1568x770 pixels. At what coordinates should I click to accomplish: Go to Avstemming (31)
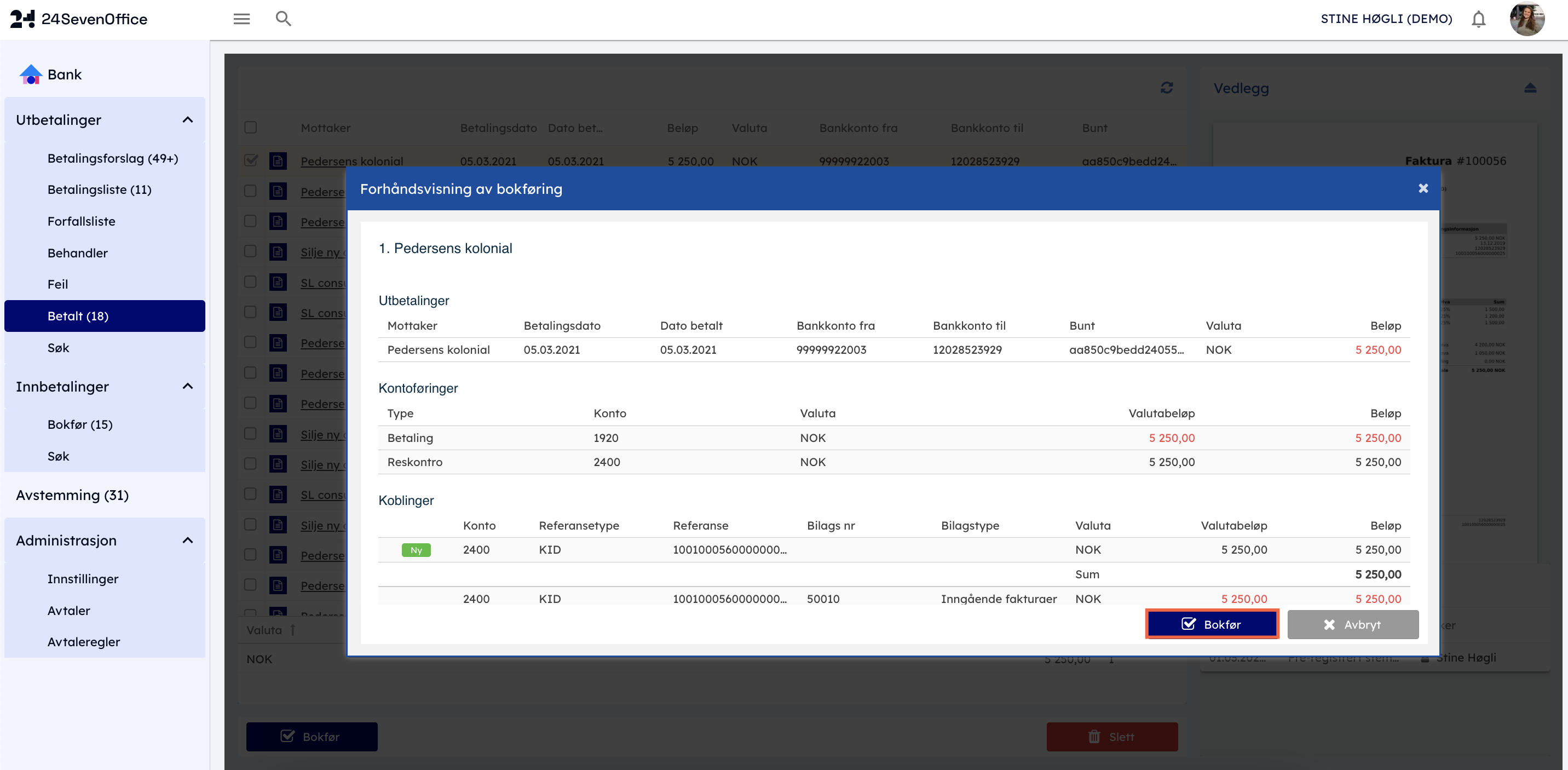tap(72, 495)
